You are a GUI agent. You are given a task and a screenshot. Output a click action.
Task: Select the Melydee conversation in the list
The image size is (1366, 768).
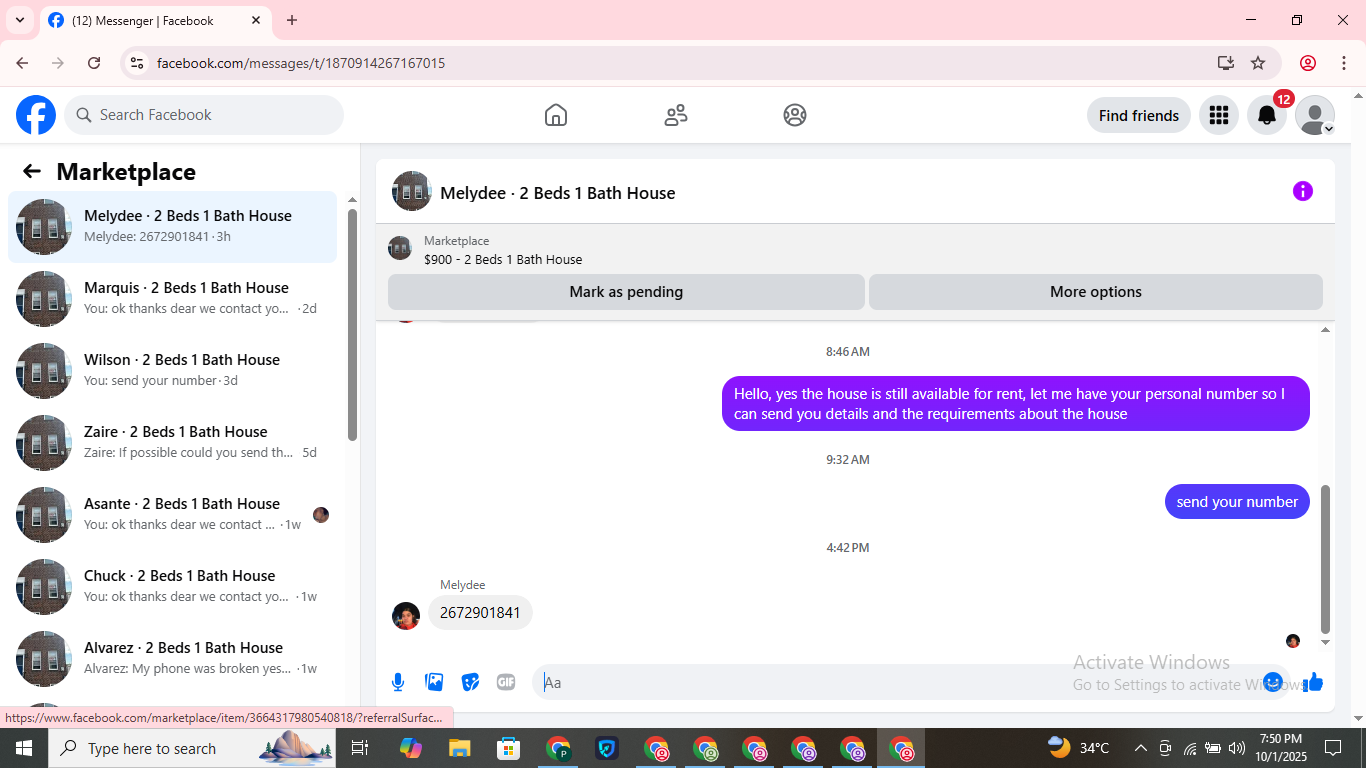point(172,227)
